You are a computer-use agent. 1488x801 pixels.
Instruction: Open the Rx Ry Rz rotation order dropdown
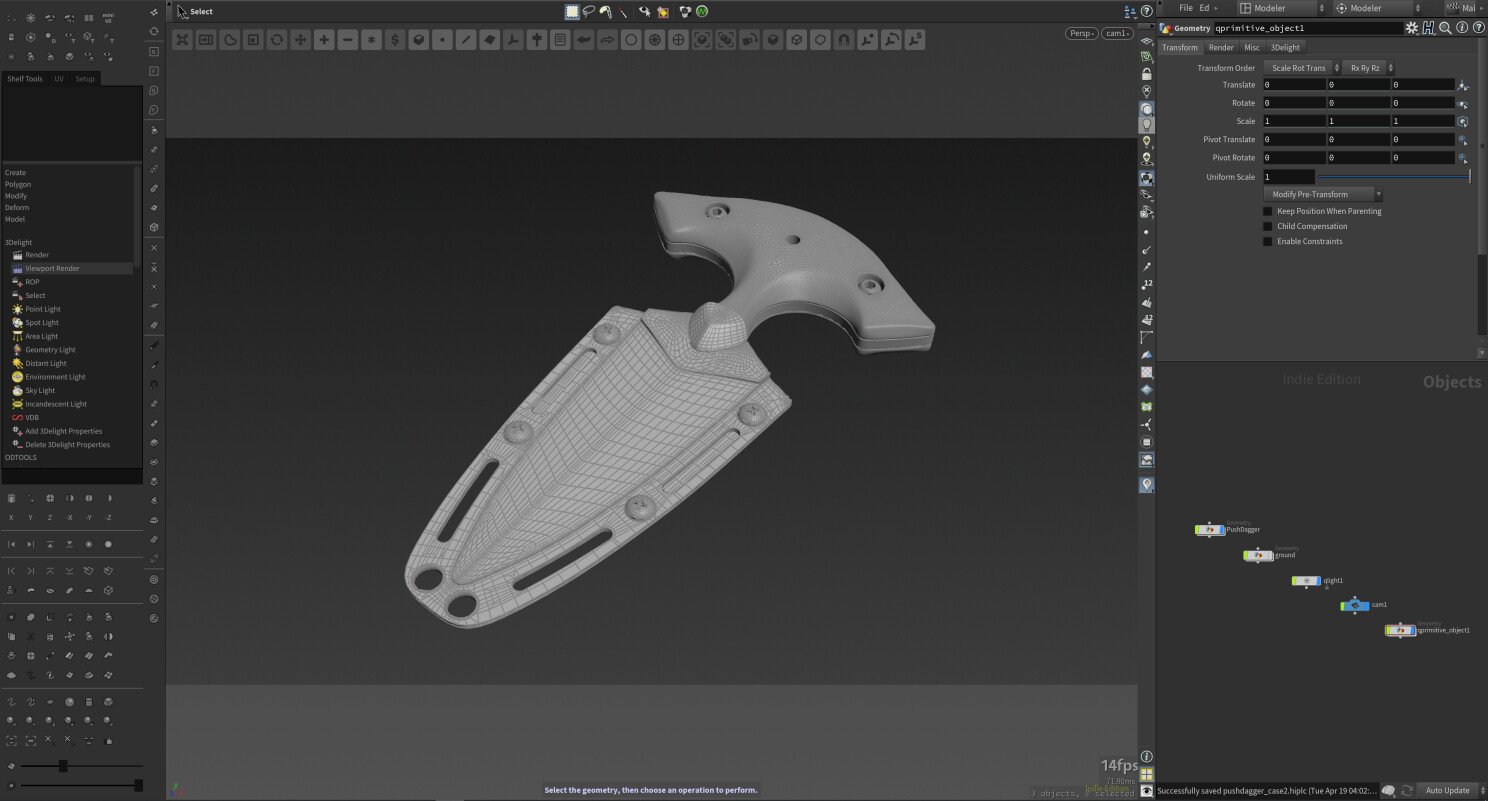pos(1368,68)
